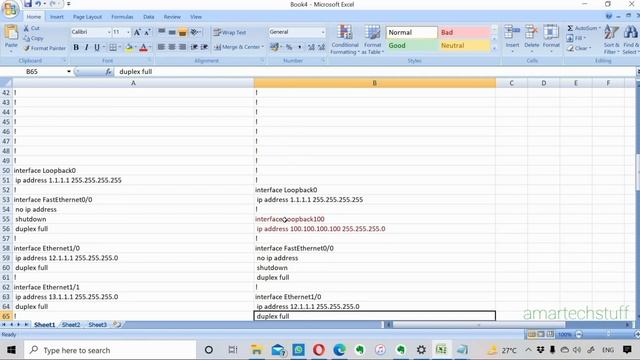Switch to the Page Layout tab

coord(87,17)
